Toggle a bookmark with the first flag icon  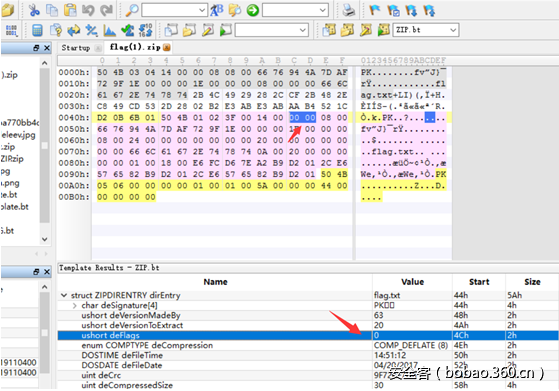(374, 10)
